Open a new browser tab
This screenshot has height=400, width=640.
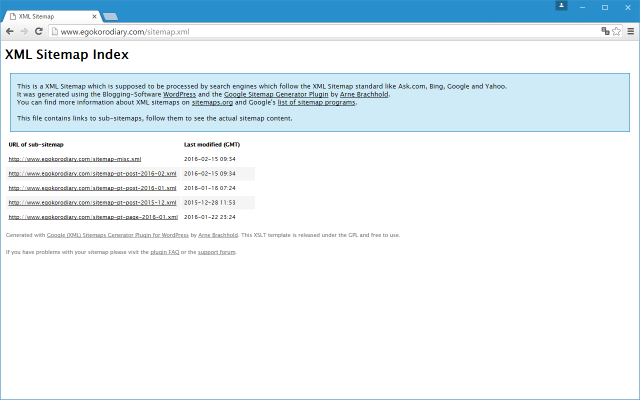tap(111, 17)
